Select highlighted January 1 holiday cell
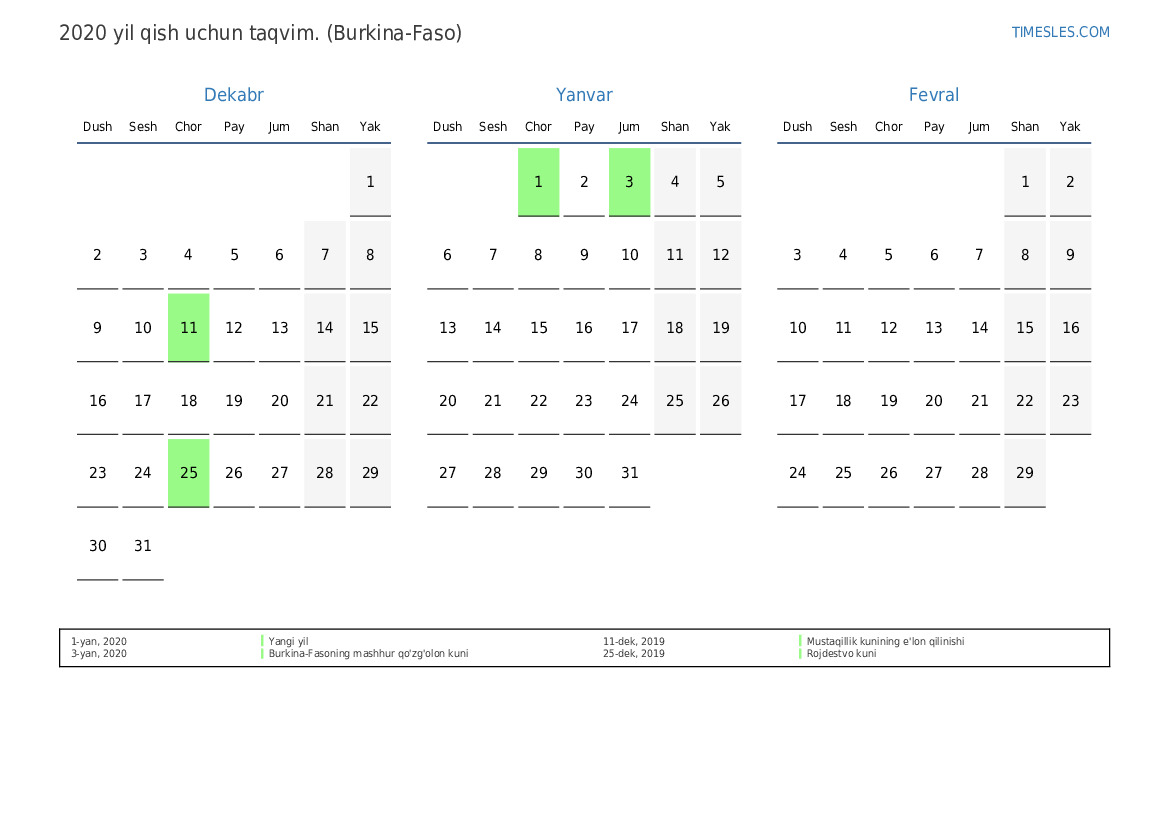1169x827 pixels. click(x=538, y=182)
